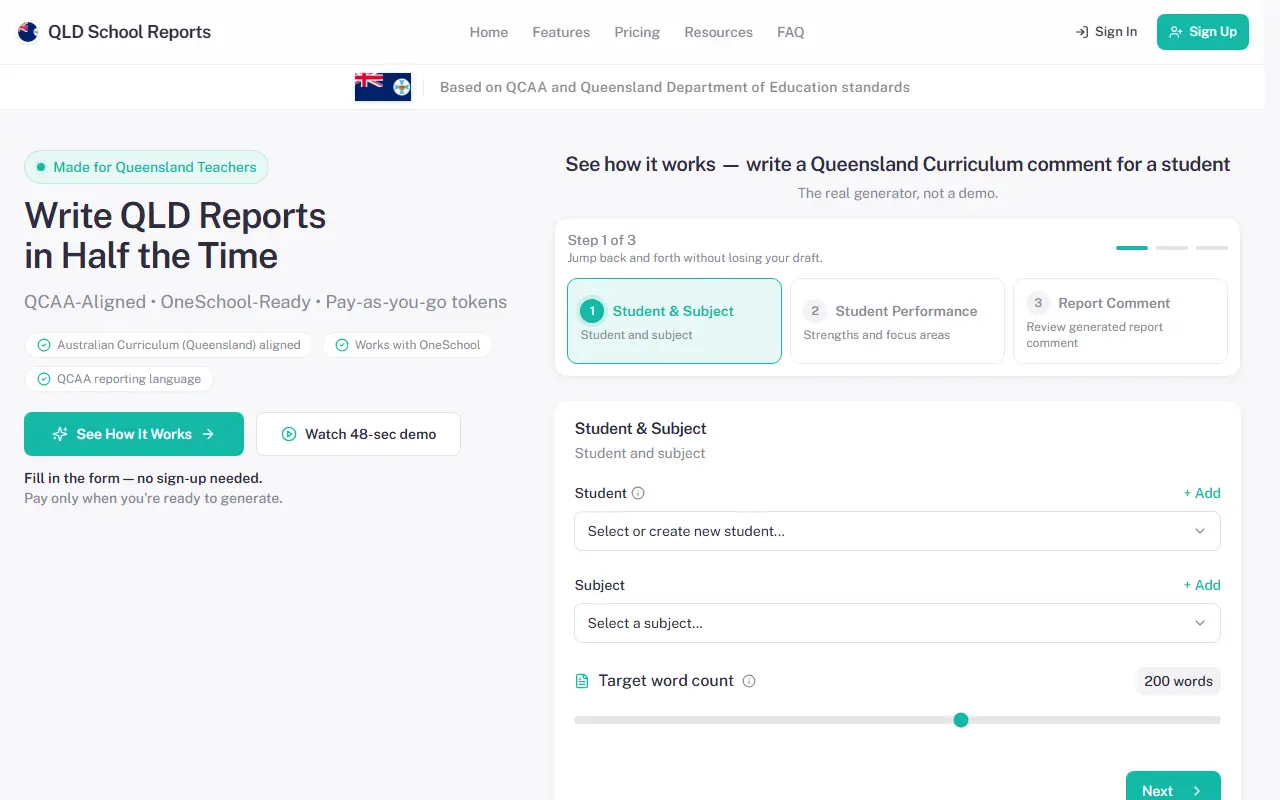The image size is (1280, 800).
Task: Click the QLD School Reports logo icon
Action: pyautogui.click(x=29, y=32)
